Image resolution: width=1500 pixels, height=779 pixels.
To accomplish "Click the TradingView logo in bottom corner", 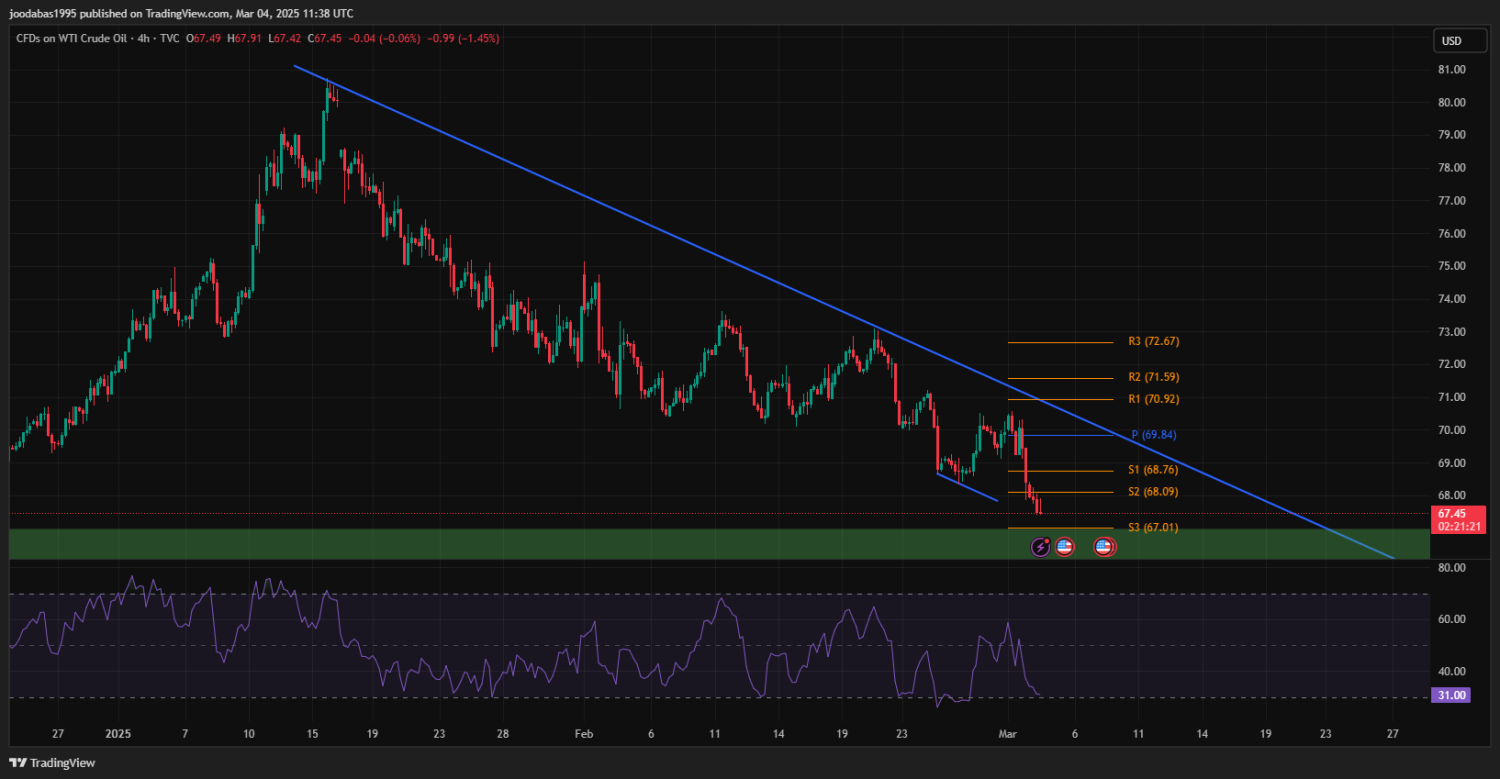I will pyautogui.click(x=52, y=763).
